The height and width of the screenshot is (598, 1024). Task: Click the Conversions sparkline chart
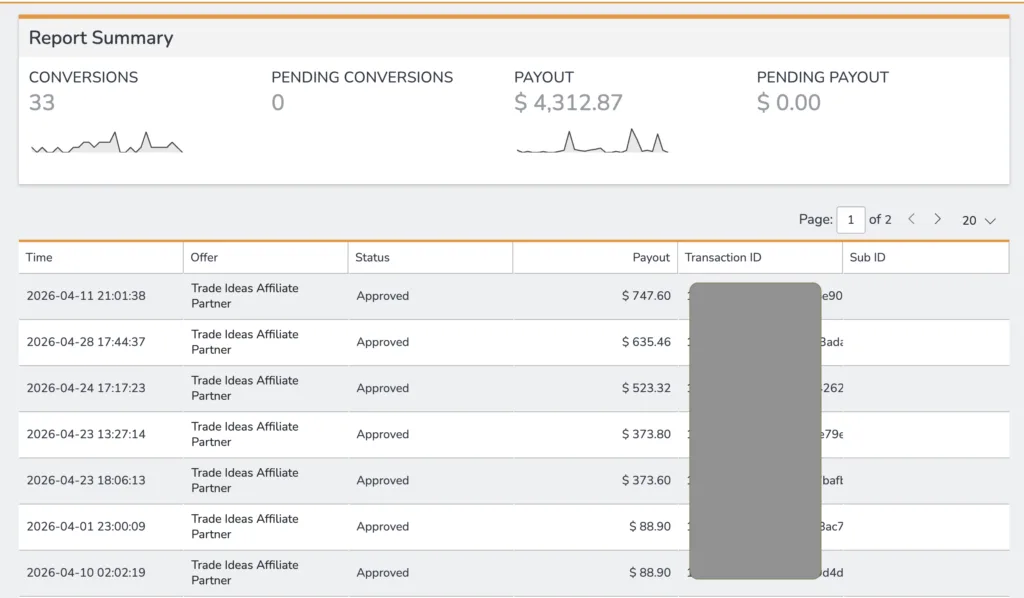click(107, 142)
